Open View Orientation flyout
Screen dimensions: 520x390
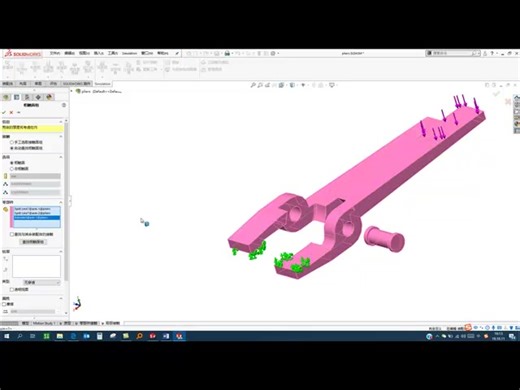pos(282,85)
